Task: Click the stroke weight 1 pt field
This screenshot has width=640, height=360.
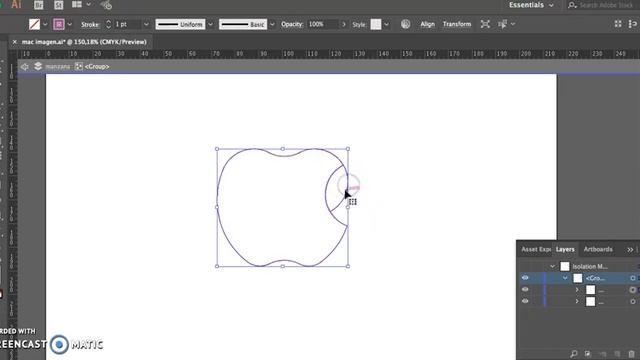Action: coord(127,24)
